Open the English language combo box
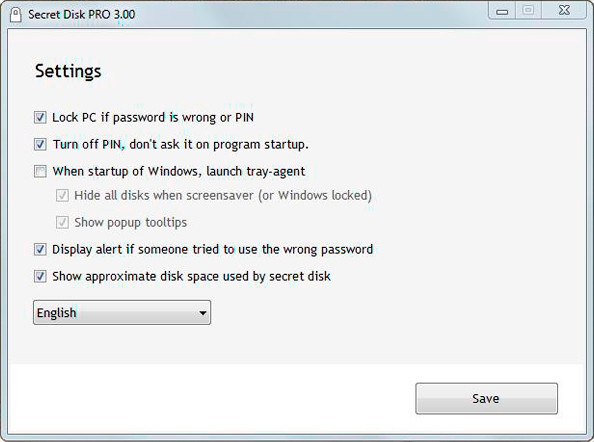This screenshot has height=442, width=594. pos(122,312)
